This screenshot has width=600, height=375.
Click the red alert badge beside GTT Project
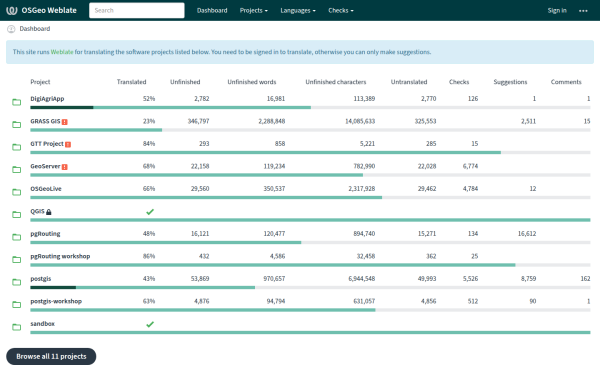click(68, 144)
